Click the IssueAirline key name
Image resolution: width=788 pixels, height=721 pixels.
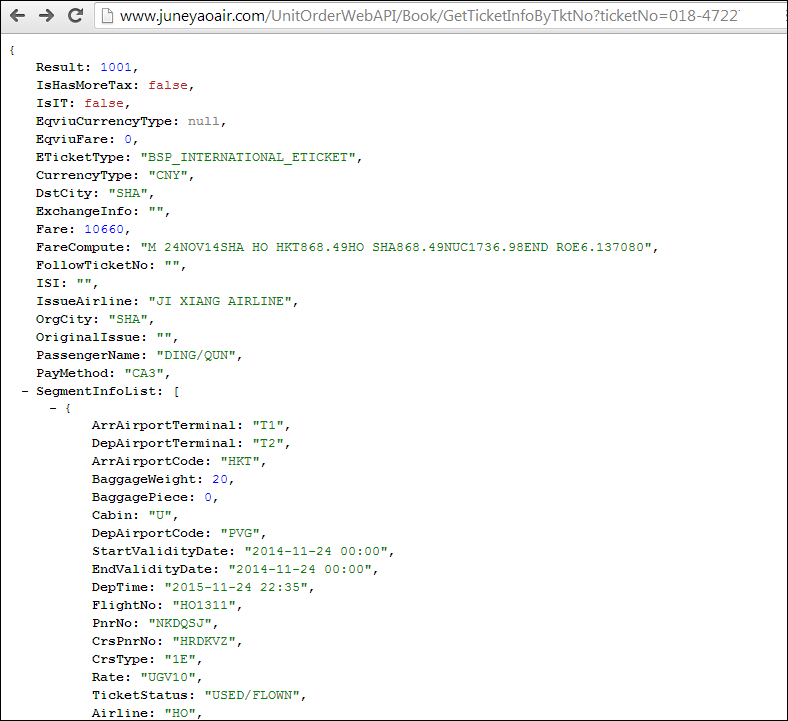[84, 301]
